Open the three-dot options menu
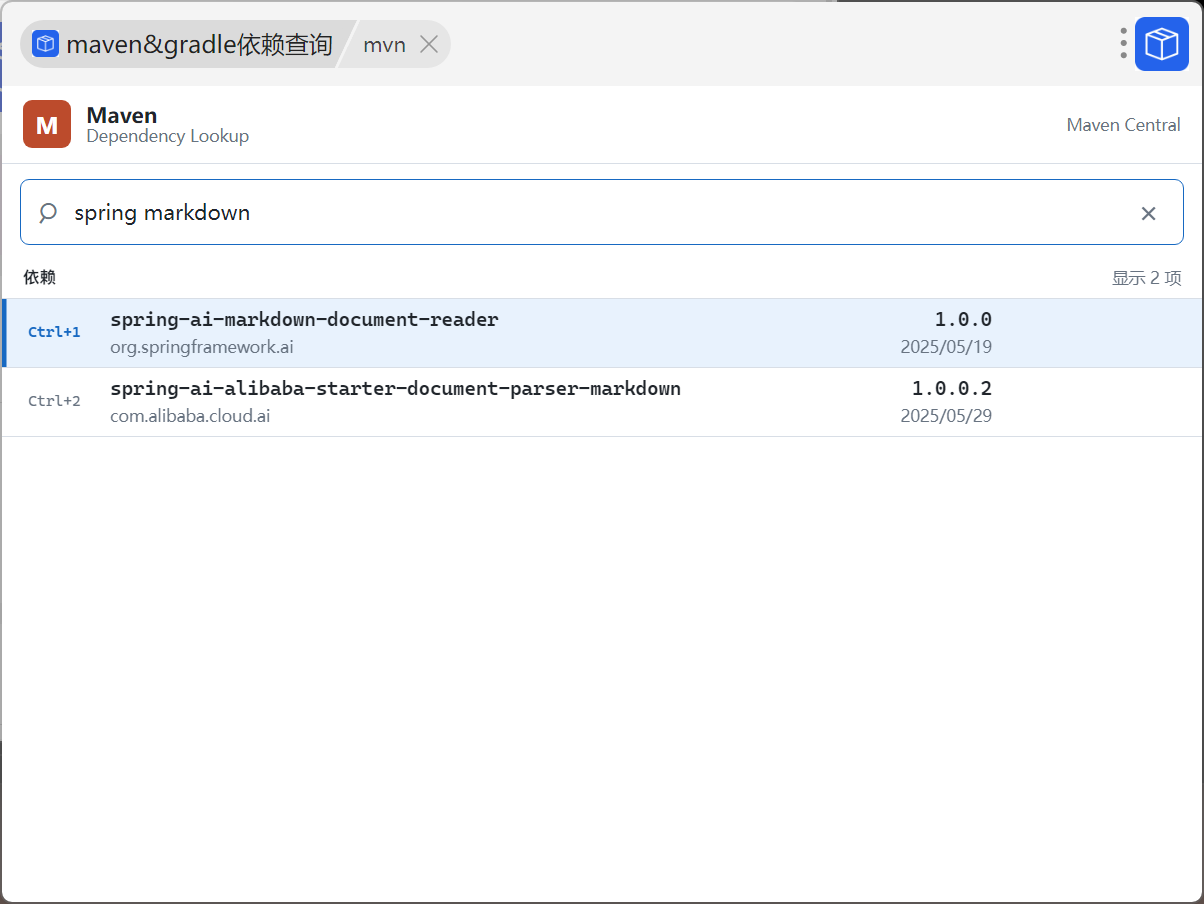The width and height of the screenshot is (1204, 904). 1124,44
